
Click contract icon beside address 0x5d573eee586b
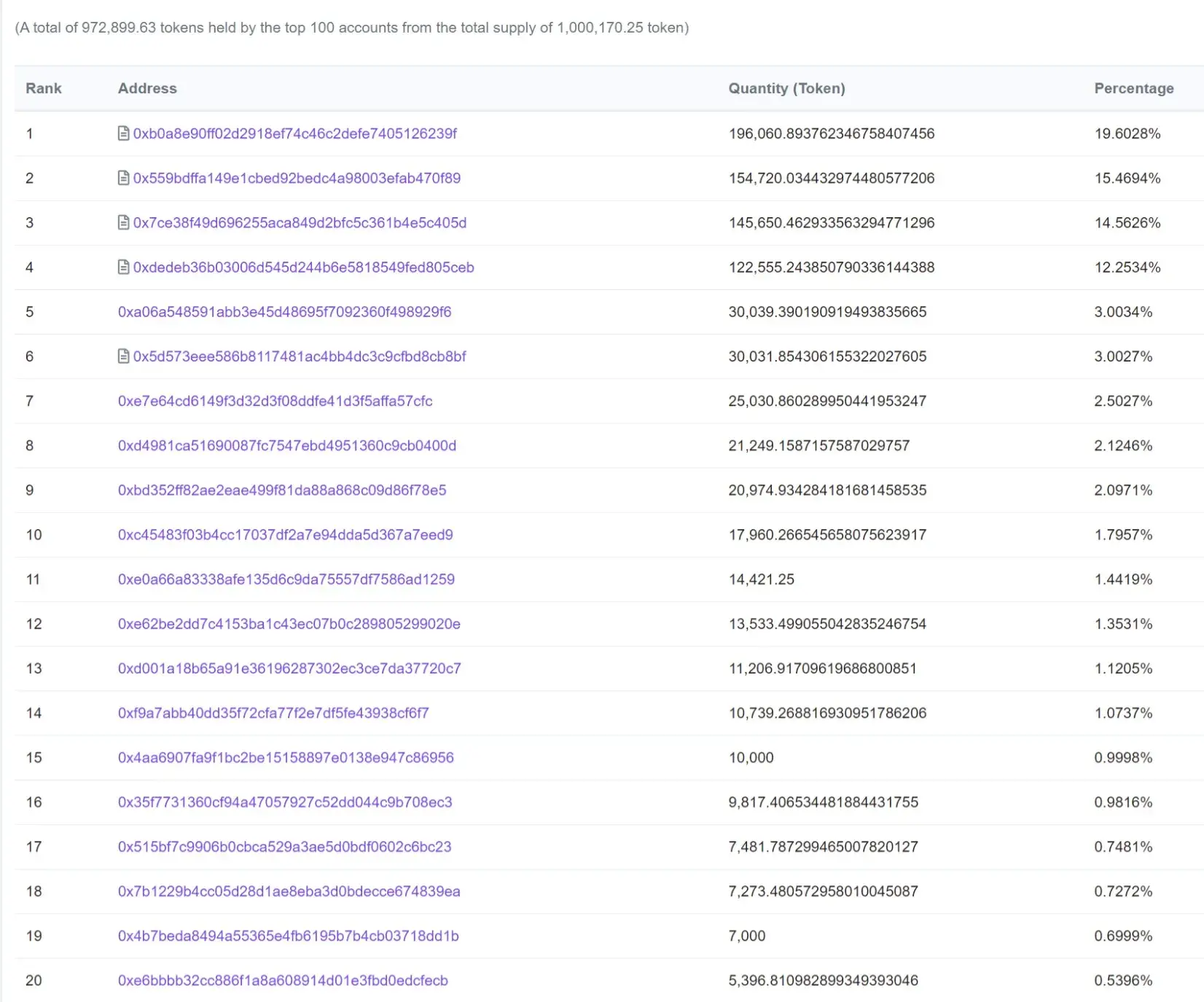(x=124, y=356)
